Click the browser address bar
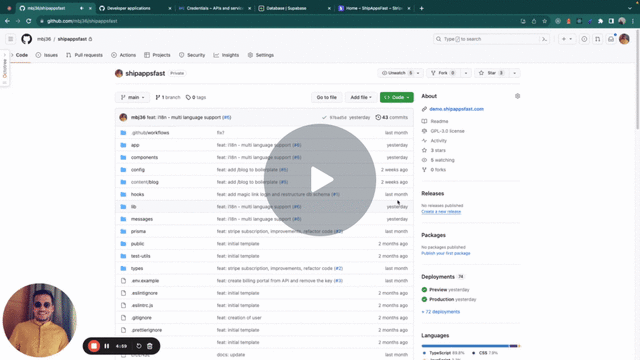 coord(278,21)
